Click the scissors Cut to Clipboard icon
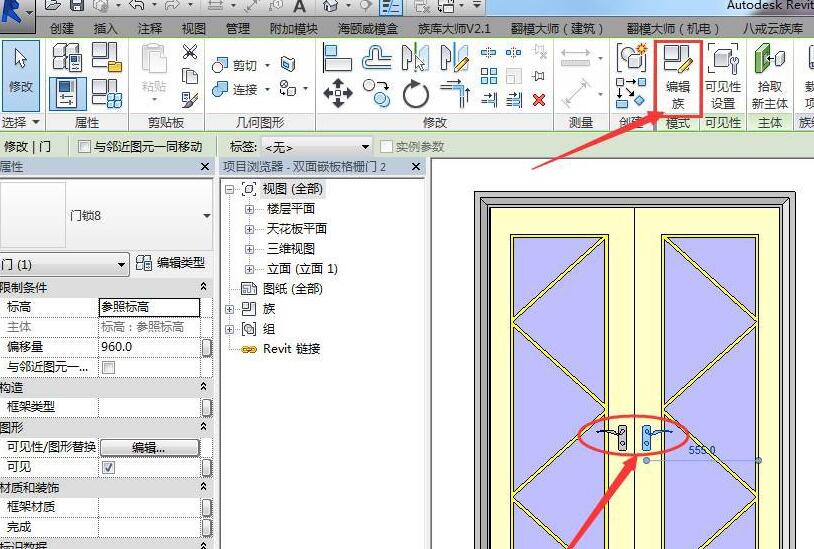 pyautogui.click(x=190, y=52)
